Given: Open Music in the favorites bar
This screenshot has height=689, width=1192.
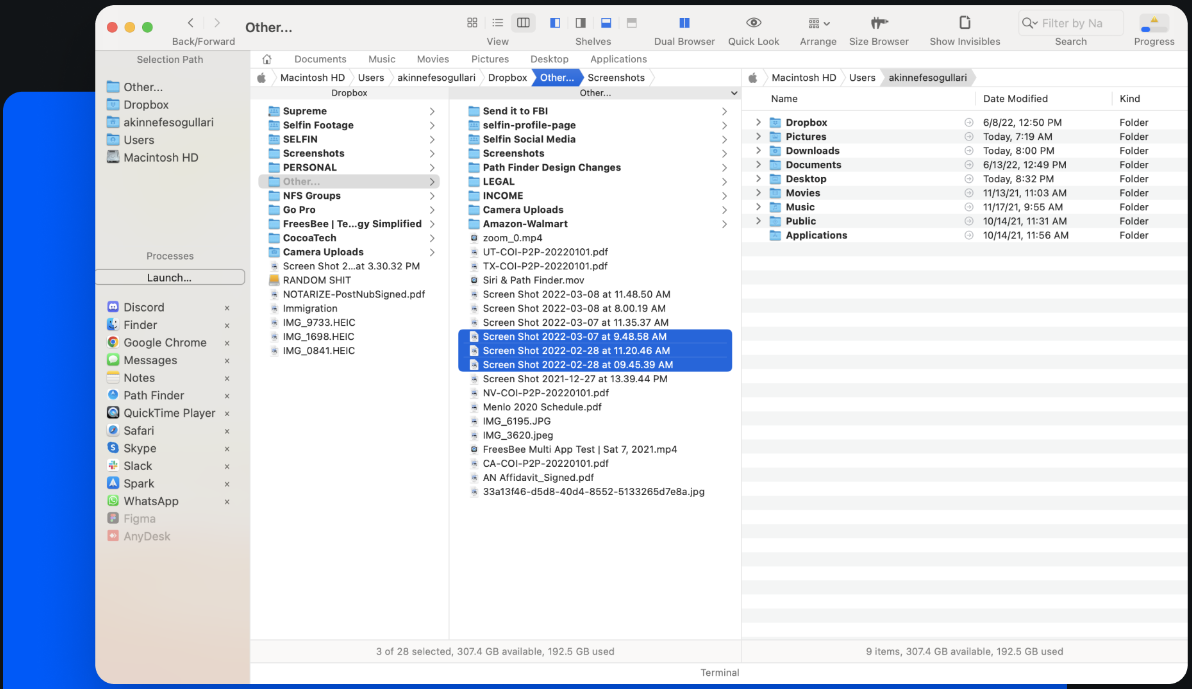Looking at the screenshot, I should point(382,59).
